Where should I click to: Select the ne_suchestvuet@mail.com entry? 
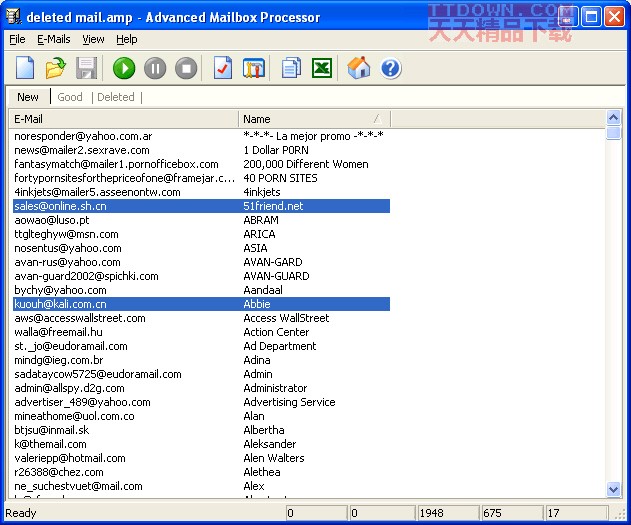click(x=201, y=486)
